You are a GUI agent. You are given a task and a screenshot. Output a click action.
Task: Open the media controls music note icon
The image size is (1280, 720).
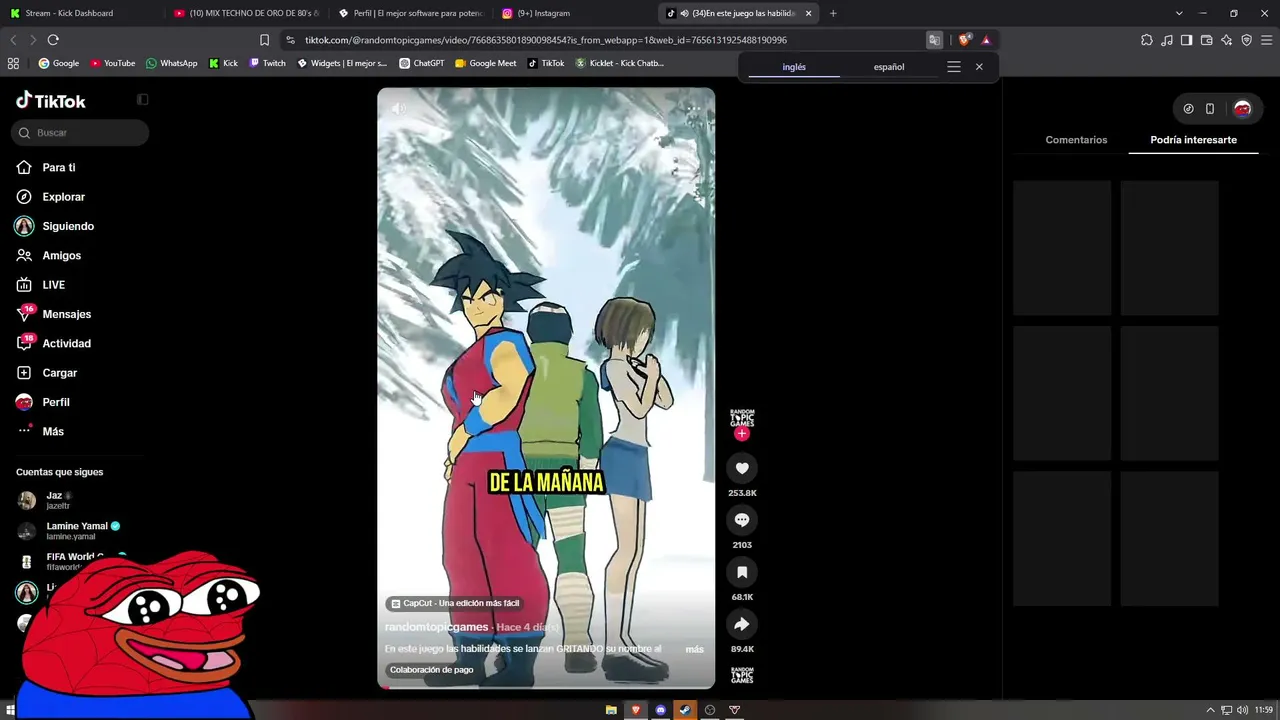[x=1167, y=40]
